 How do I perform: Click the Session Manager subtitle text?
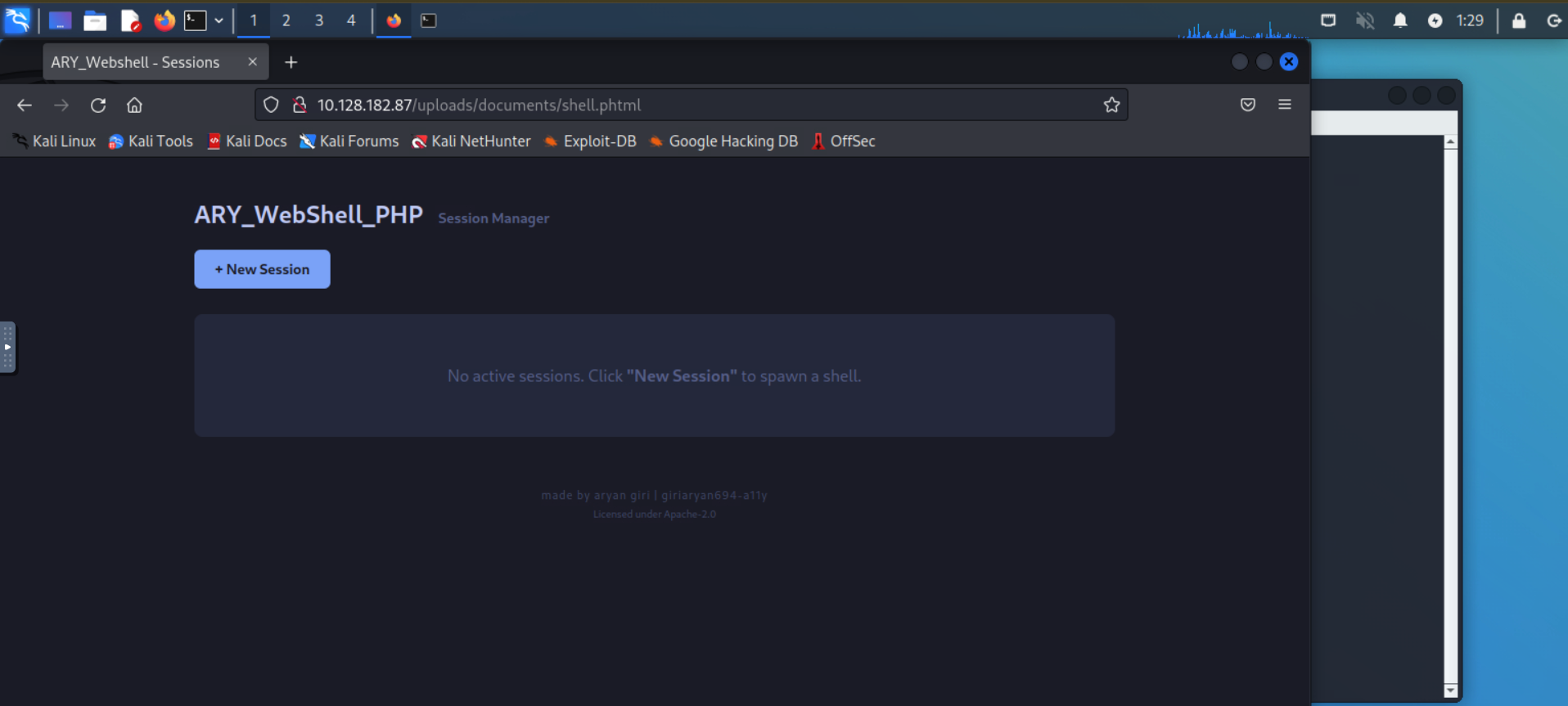[x=493, y=218]
